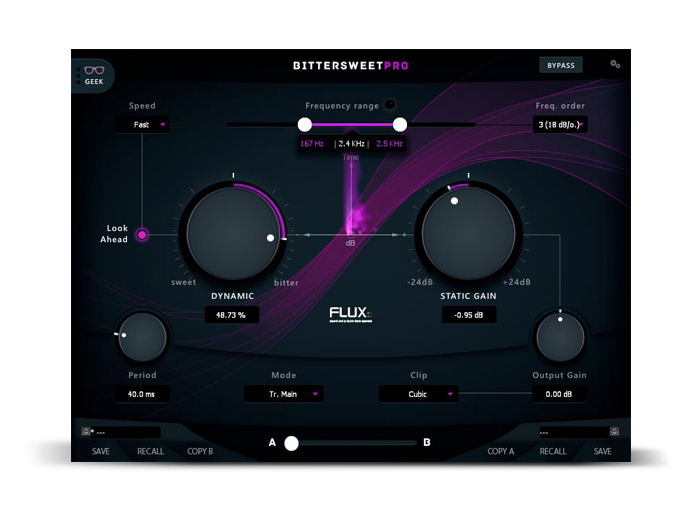The height and width of the screenshot is (511, 700).
Task: Click the A label of the morph slider
Action: (272, 443)
